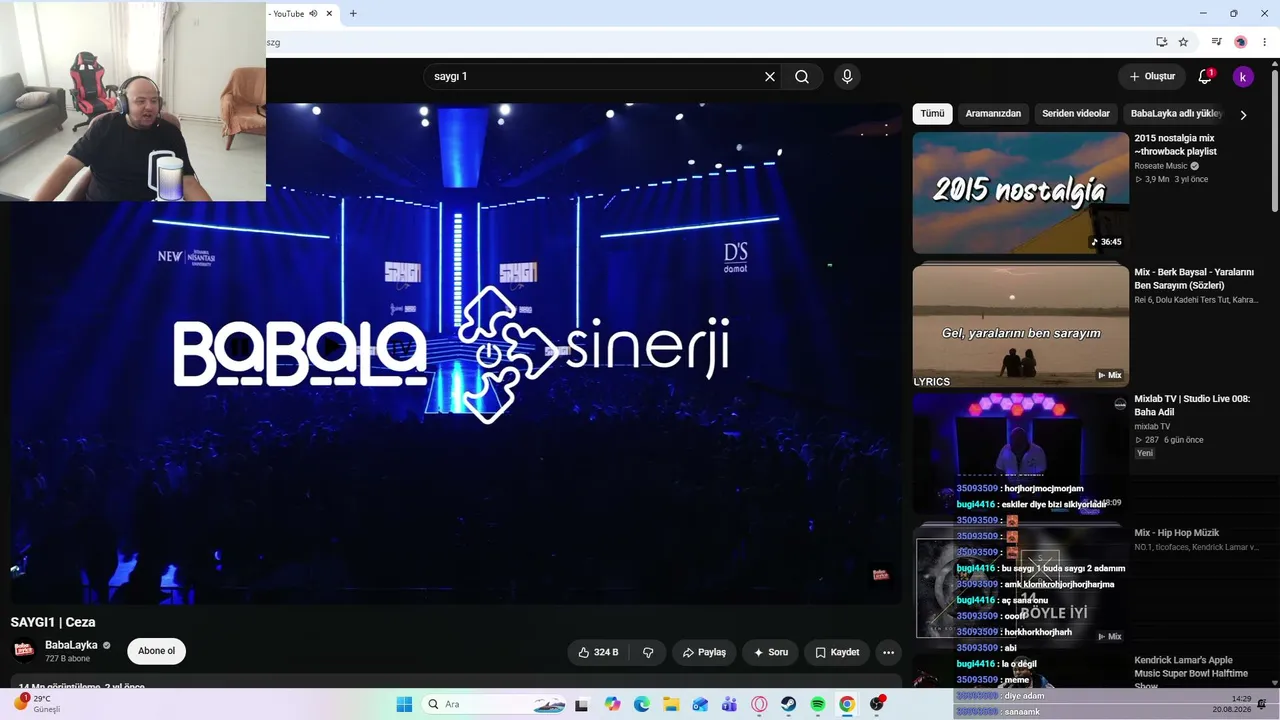1280x720 pixels.
Task: Open the OBS taskbar icon with red dot
Action: click(x=877, y=704)
